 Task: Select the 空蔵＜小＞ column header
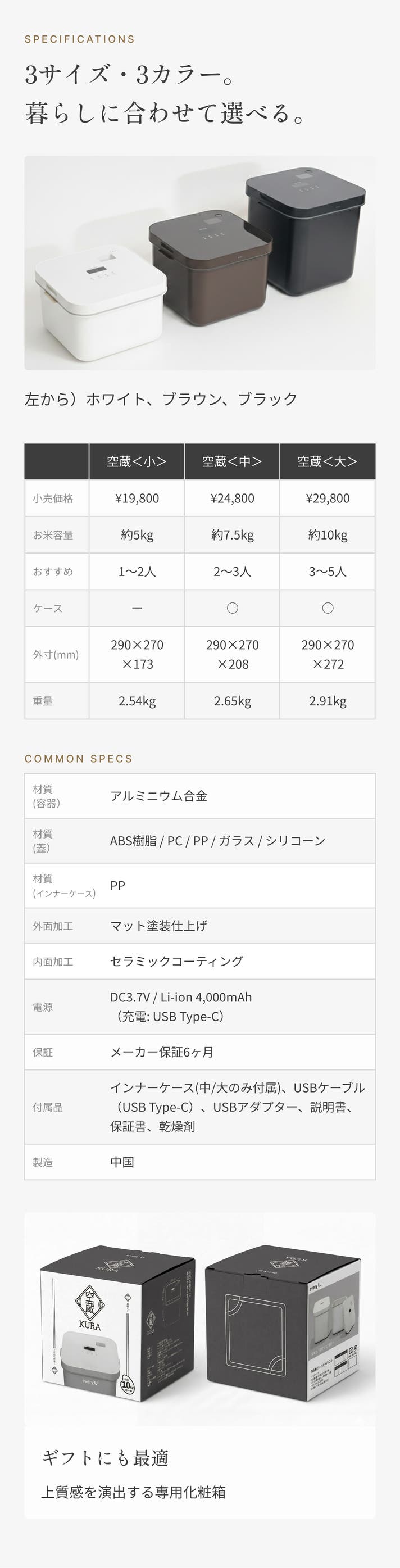point(137,461)
